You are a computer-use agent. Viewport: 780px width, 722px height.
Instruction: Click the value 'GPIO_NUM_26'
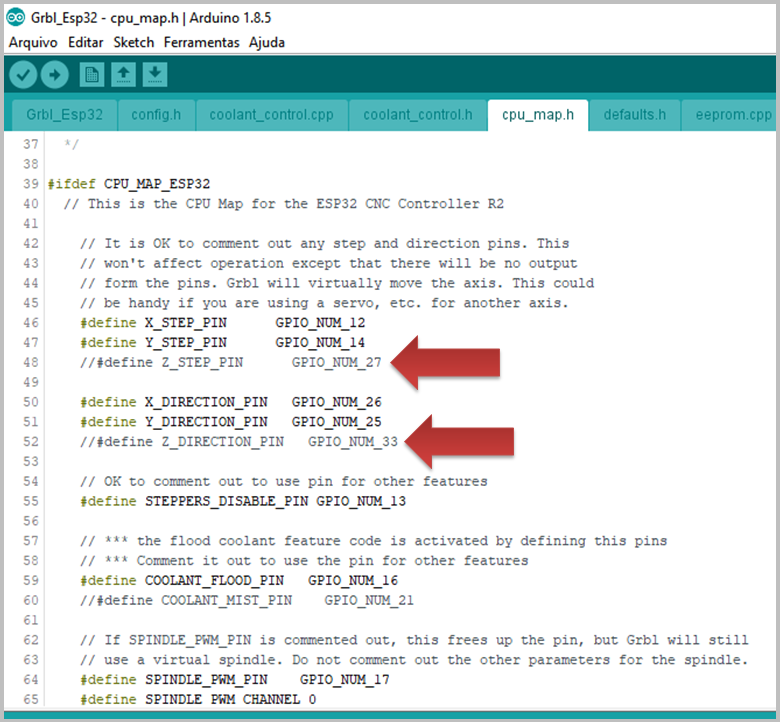tap(337, 402)
